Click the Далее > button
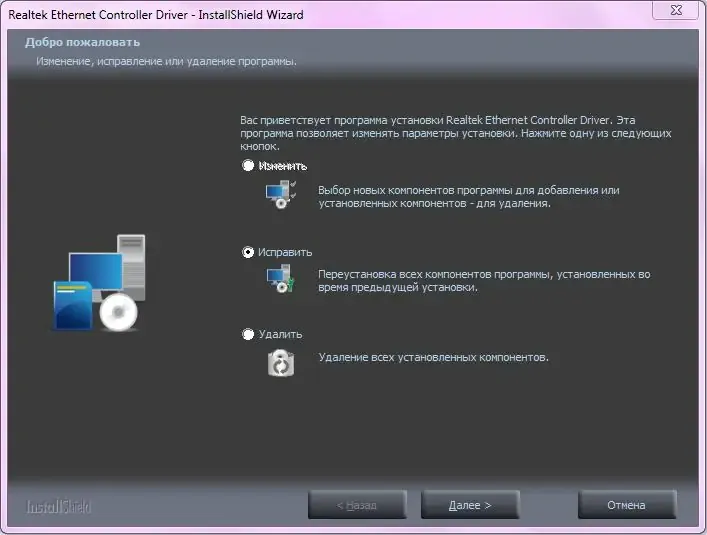The image size is (707, 535). [470, 505]
